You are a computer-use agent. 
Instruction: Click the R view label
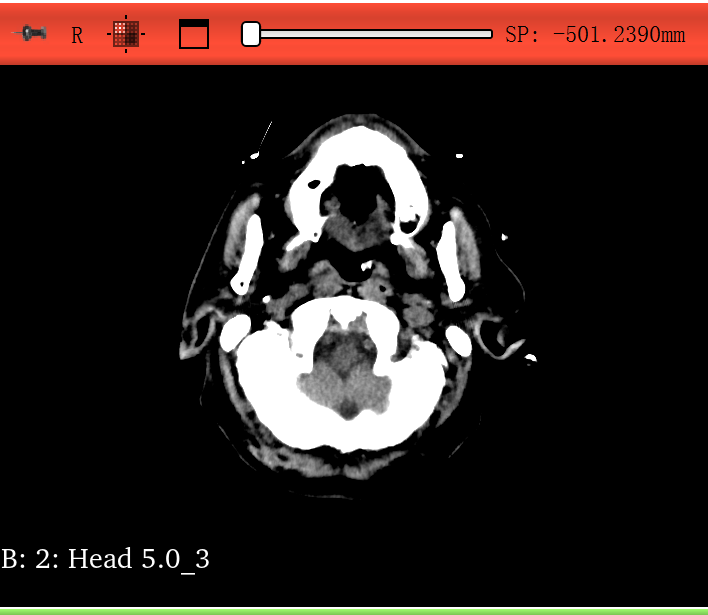pyautogui.click(x=77, y=36)
